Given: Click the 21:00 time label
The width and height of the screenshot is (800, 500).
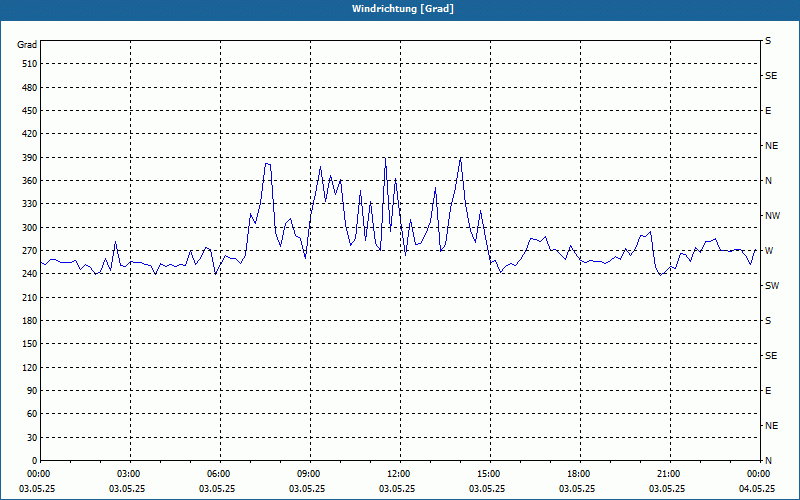Looking at the screenshot, I should 668,474.
